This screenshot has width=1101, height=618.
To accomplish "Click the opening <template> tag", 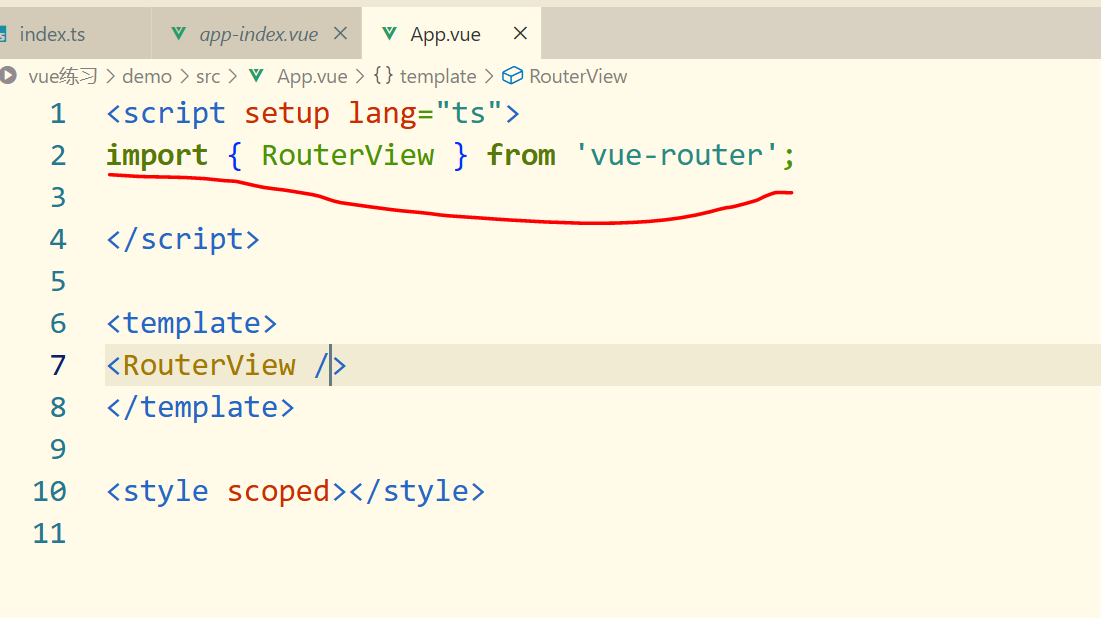I will (192, 324).
